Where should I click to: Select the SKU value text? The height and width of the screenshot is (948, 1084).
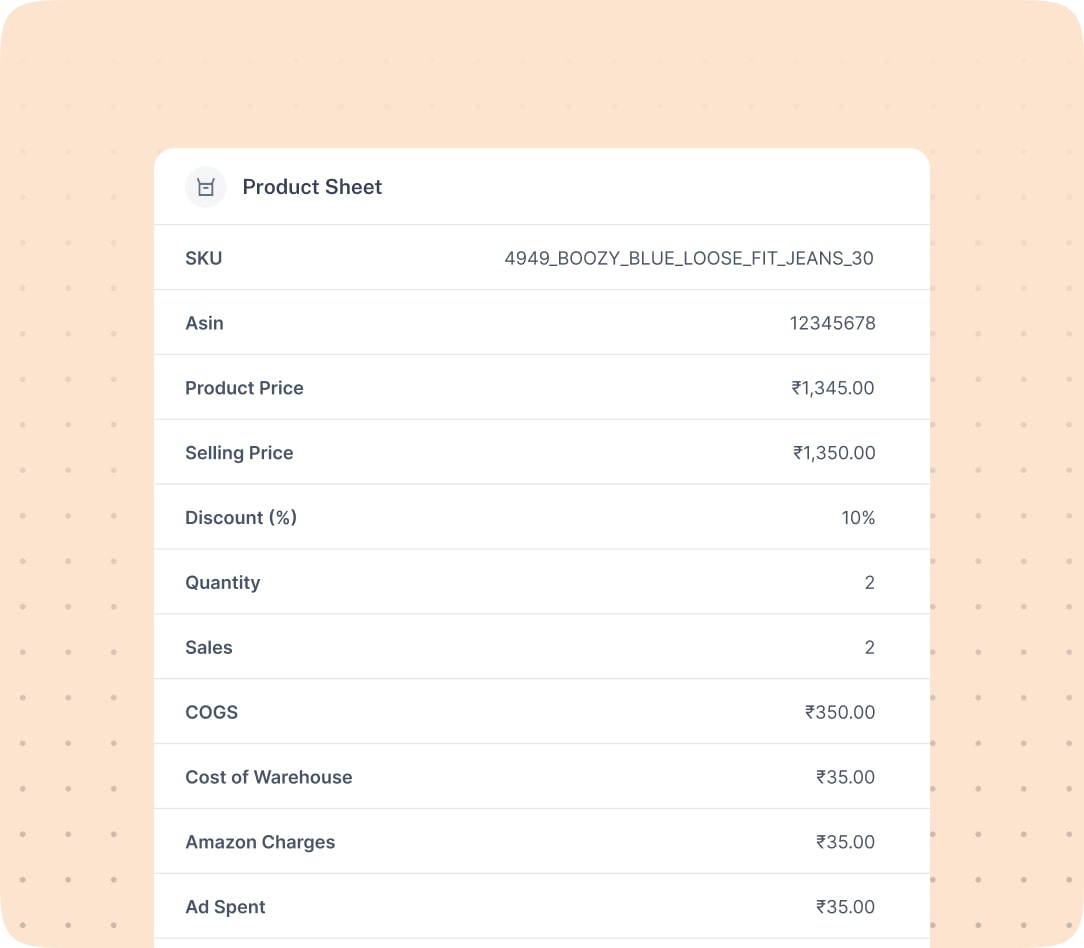(688, 259)
